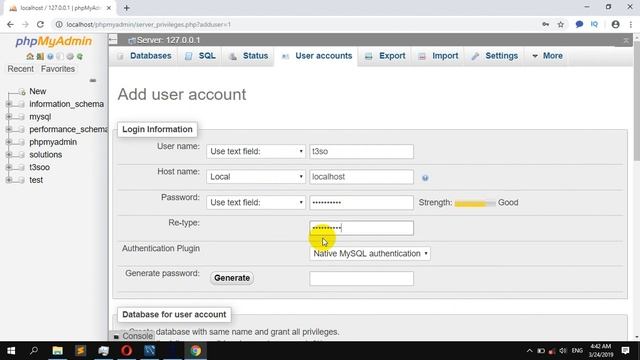The height and width of the screenshot is (360, 640).
Task: Switch to SQL tab
Action: tap(201, 56)
